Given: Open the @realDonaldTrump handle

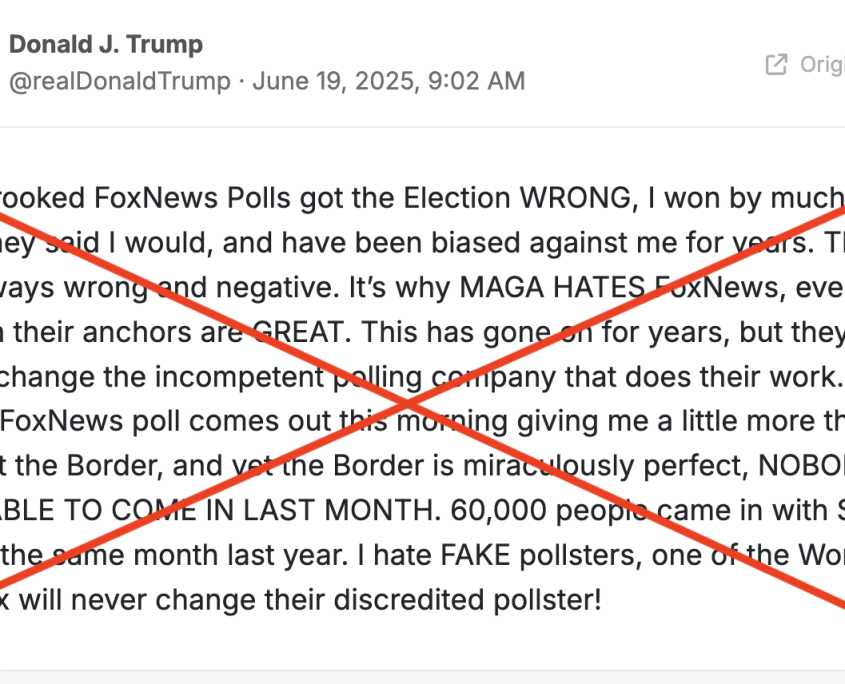Looking at the screenshot, I should point(120,81).
